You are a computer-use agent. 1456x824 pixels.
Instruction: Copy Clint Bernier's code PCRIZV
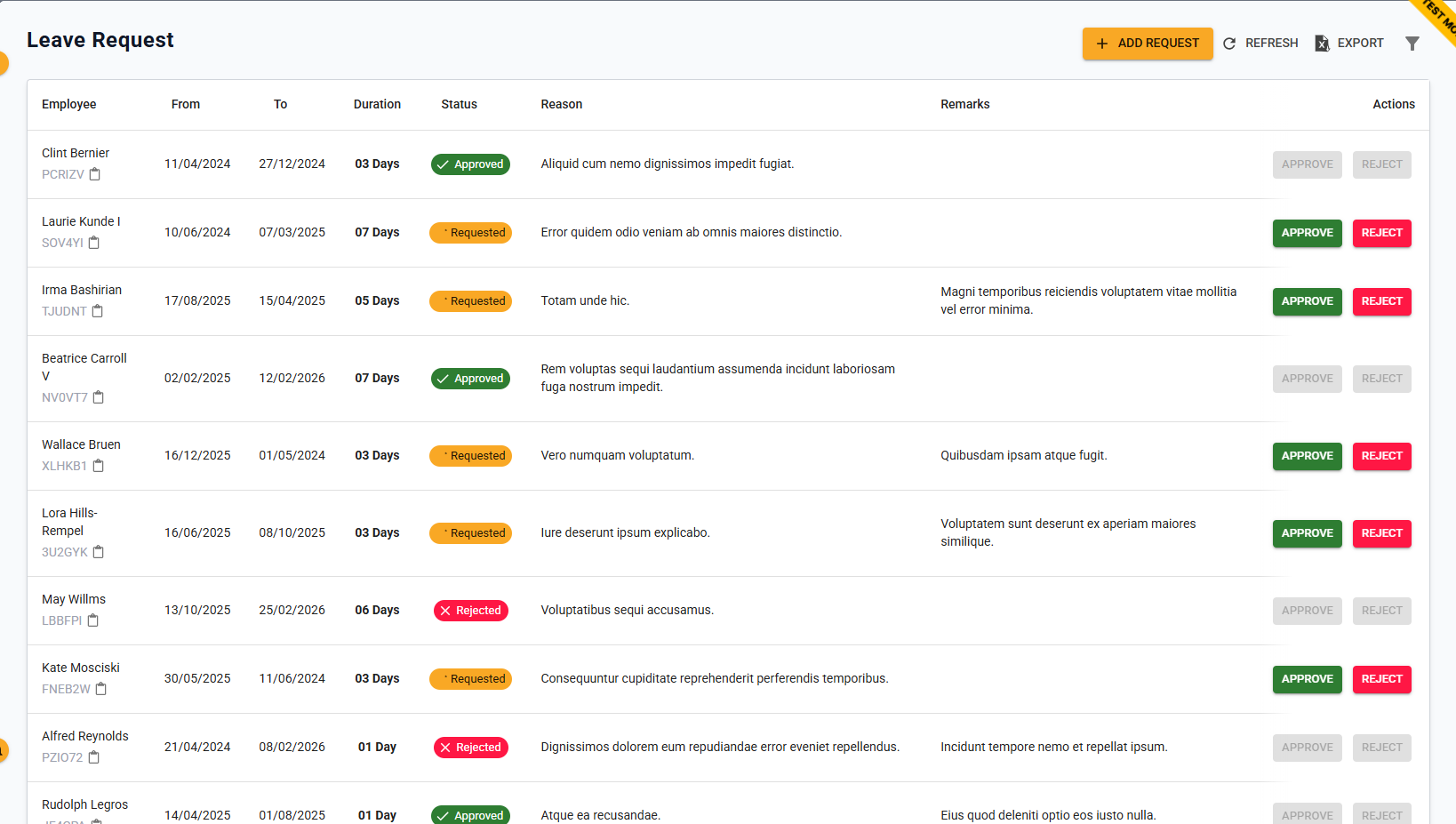tap(95, 174)
